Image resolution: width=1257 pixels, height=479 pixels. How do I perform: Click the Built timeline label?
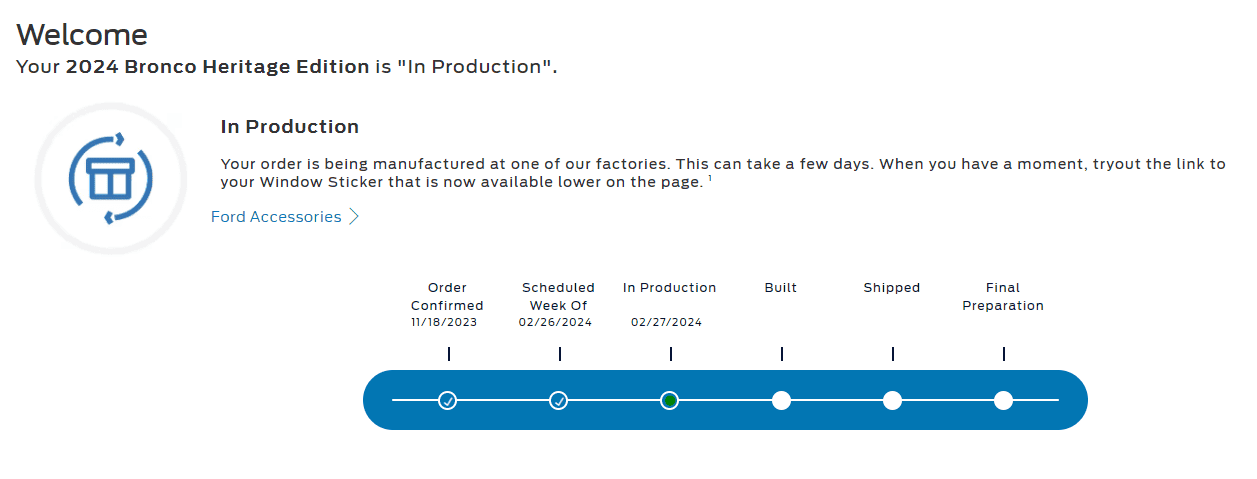[x=781, y=288]
